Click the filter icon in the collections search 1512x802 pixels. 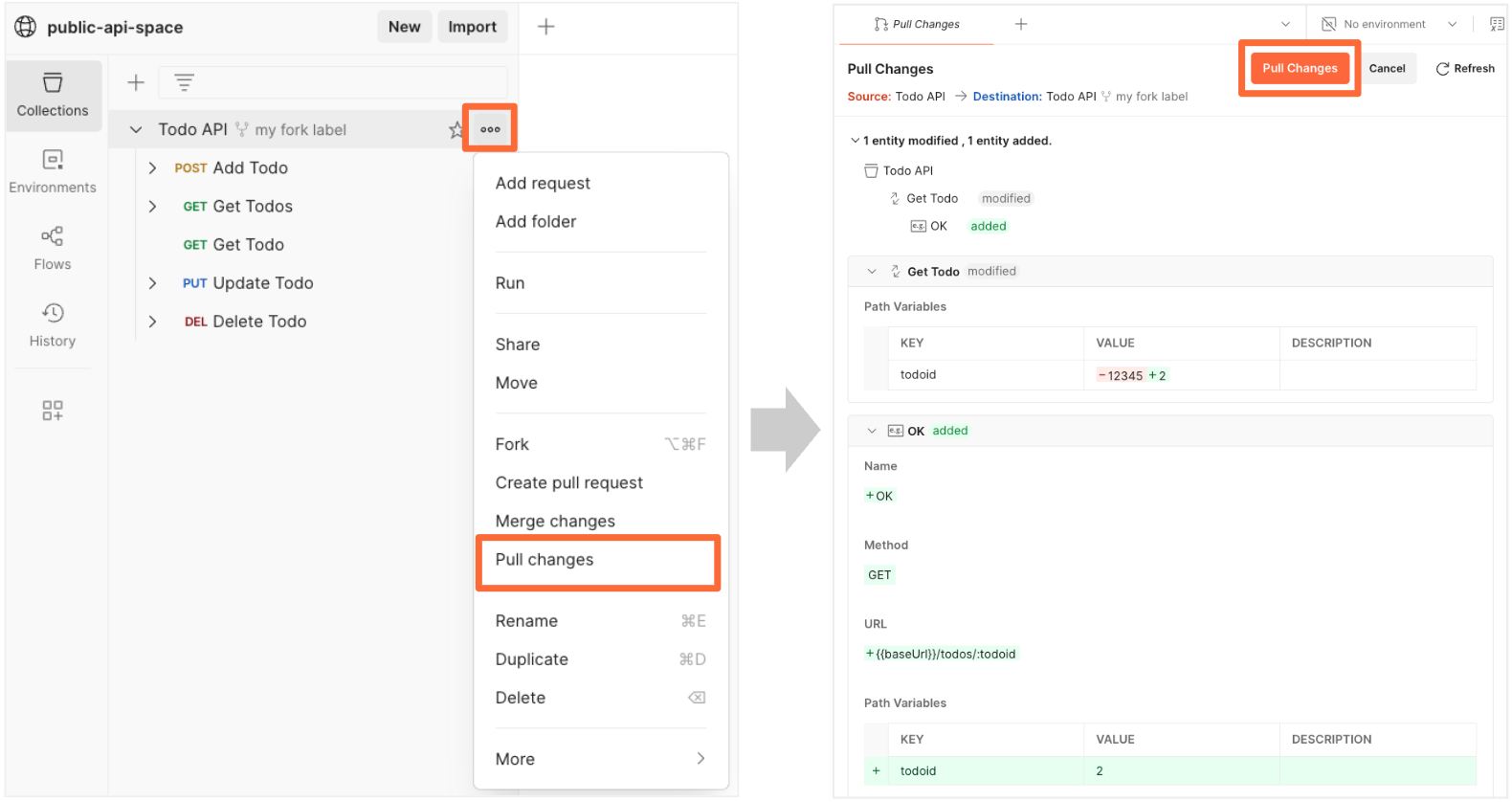point(185,83)
